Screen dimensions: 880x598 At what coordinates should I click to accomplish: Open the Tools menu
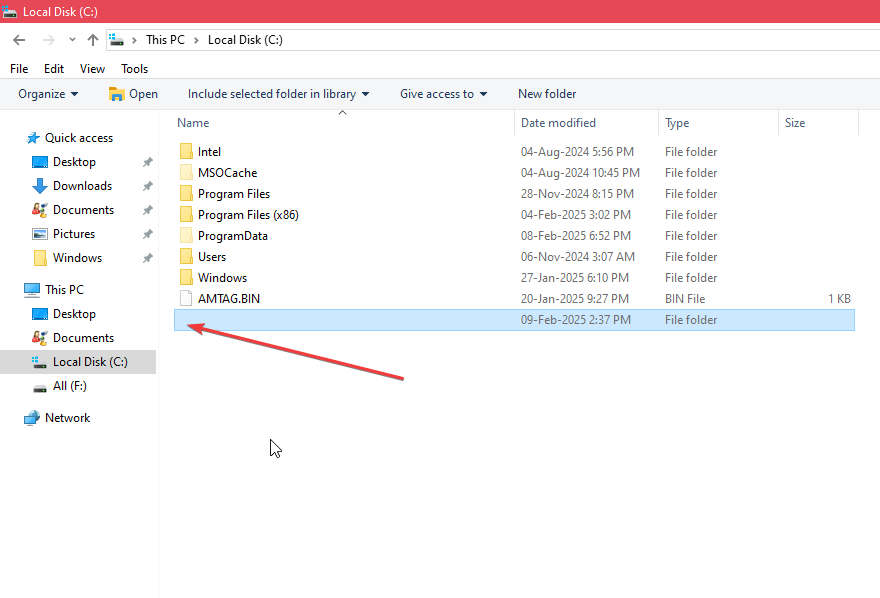[135, 69]
